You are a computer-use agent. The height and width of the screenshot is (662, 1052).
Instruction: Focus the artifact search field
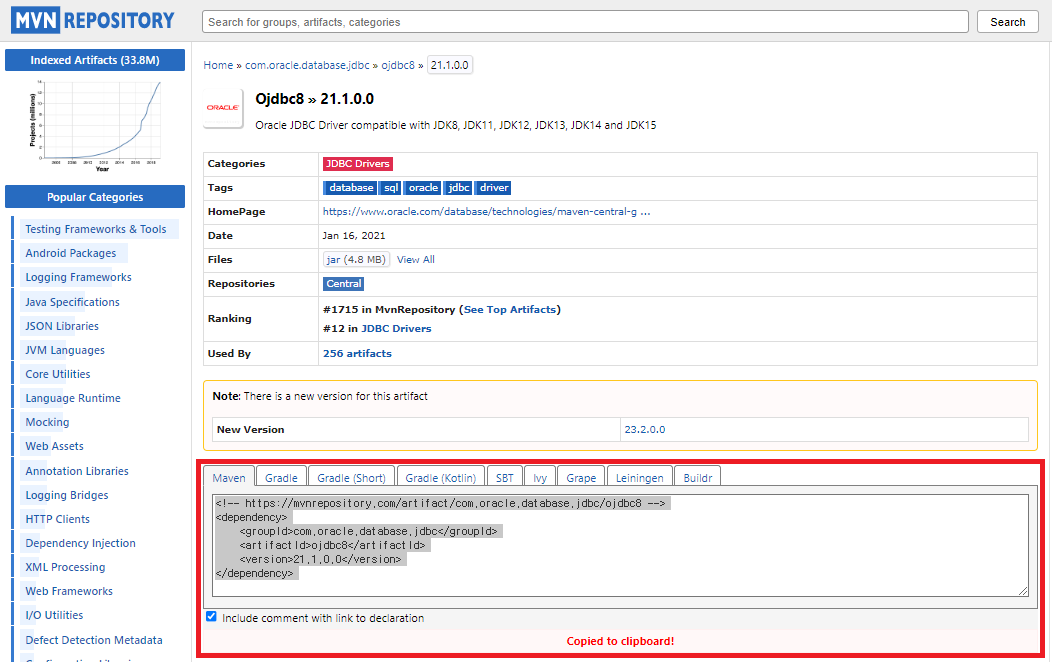[585, 21]
